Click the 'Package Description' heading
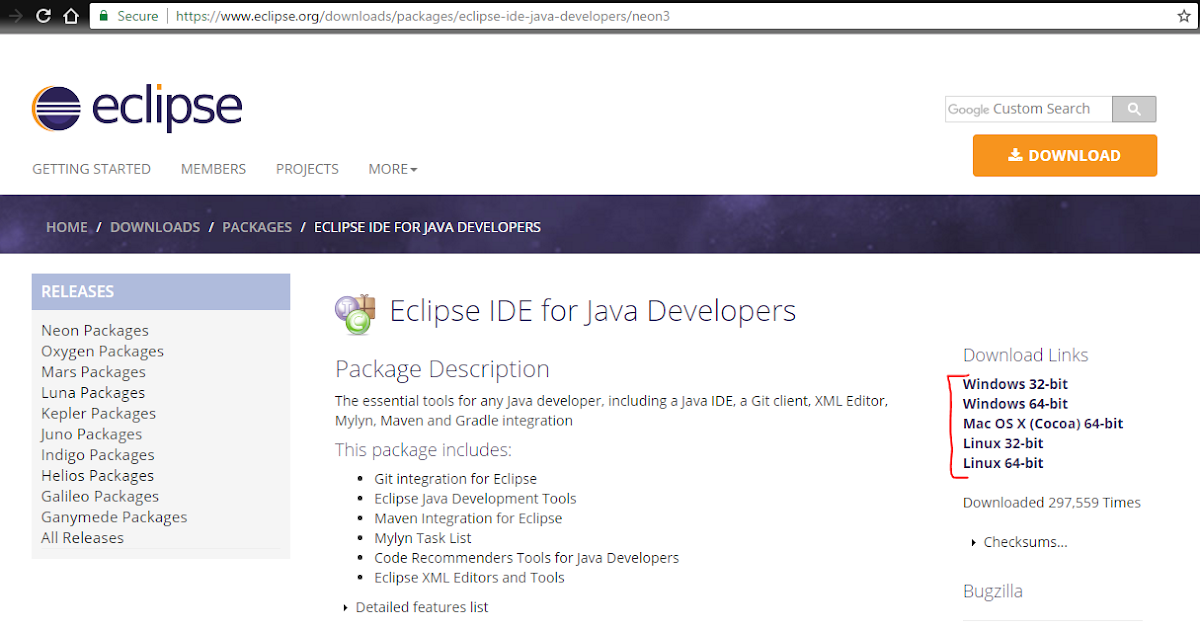1200x630 pixels. (x=442, y=369)
